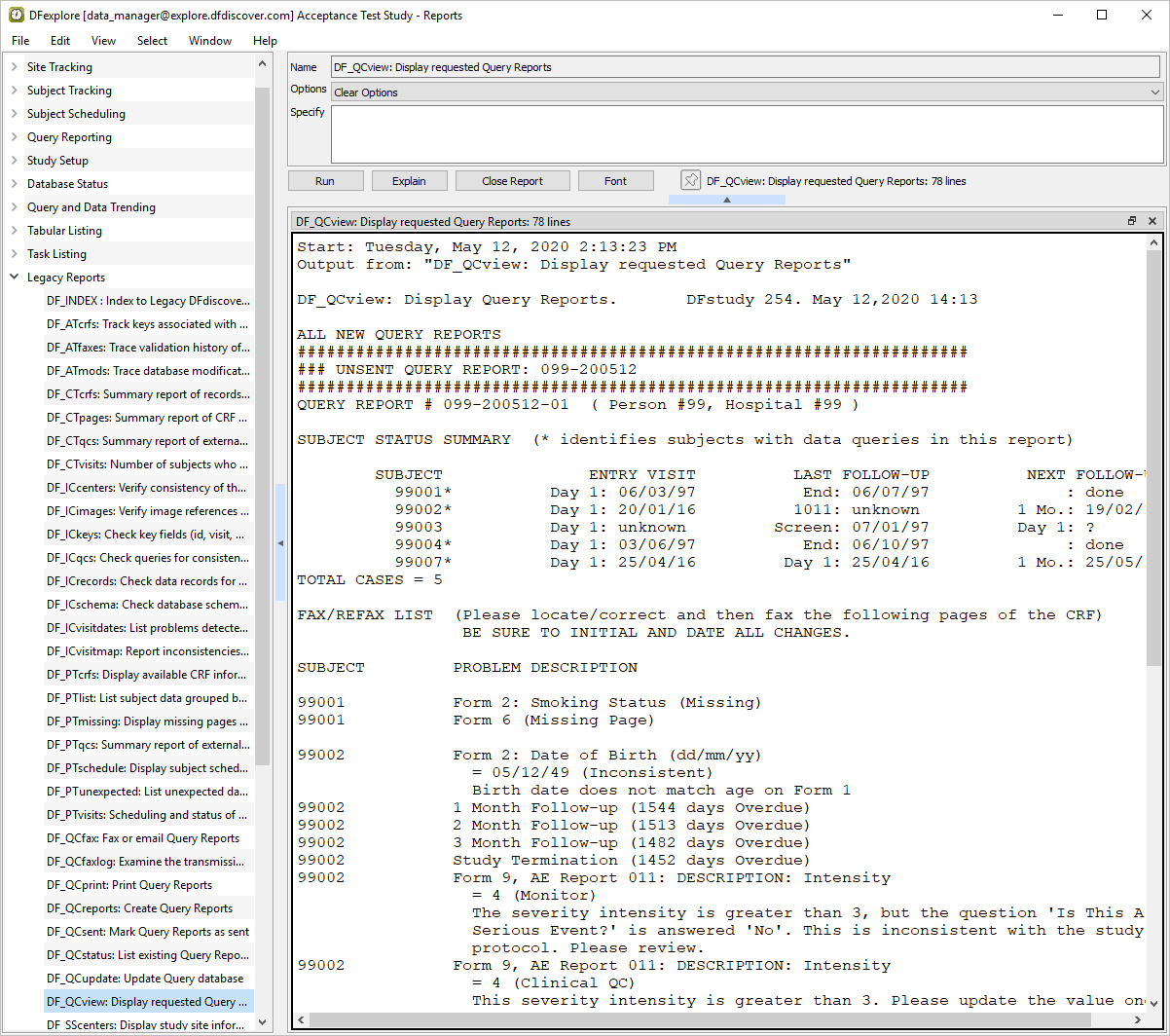This screenshot has height=1036, width=1170.
Task: Close the DF_QCview report panel
Action: [1152, 221]
